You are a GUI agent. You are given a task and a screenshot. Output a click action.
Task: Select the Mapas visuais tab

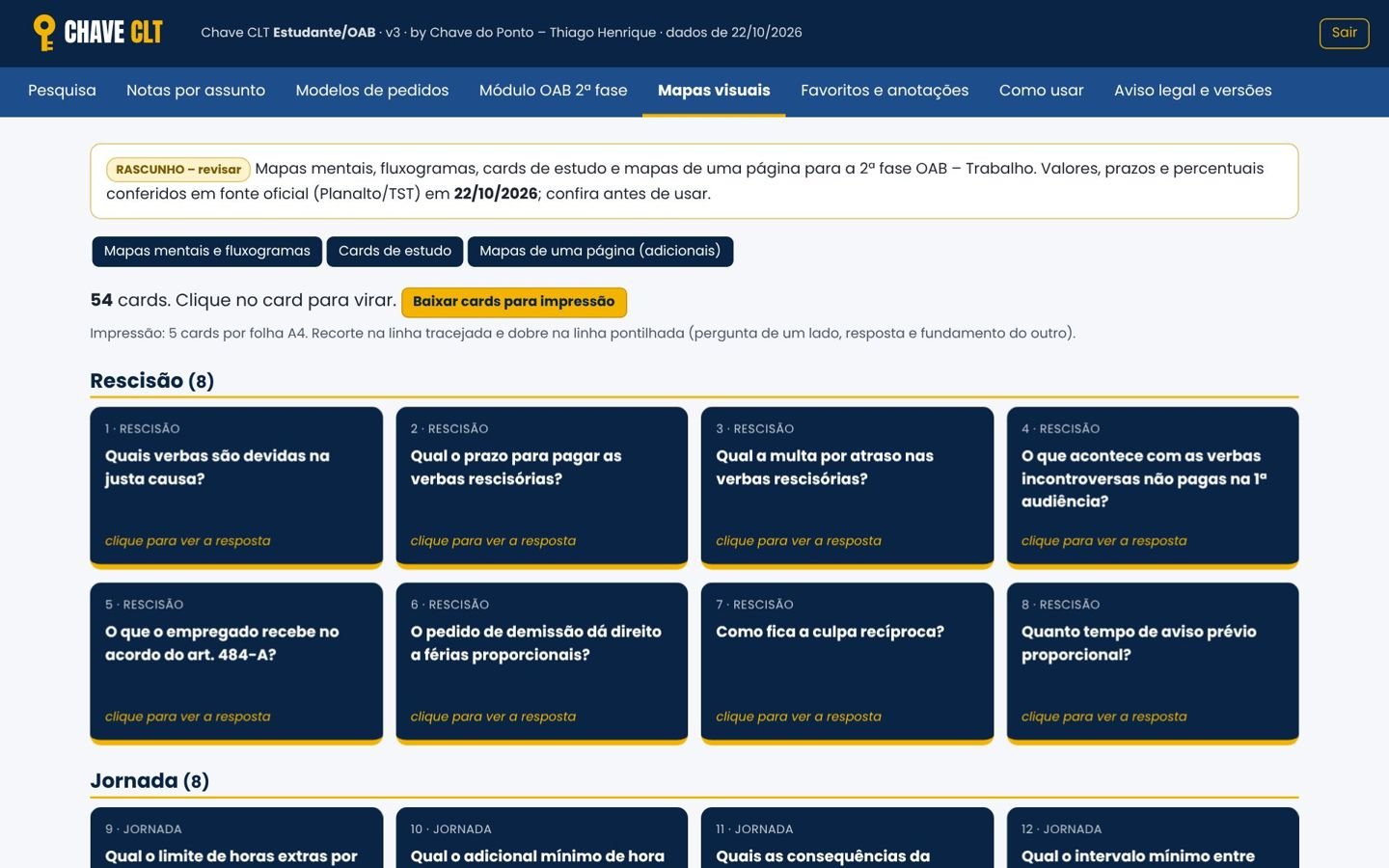click(714, 91)
